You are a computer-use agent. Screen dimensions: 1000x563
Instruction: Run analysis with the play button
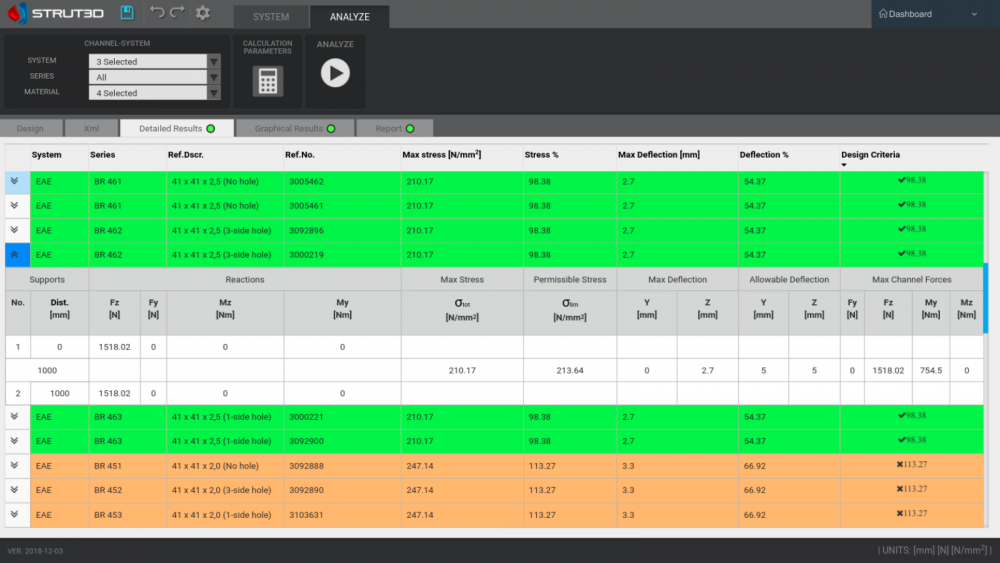335,73
